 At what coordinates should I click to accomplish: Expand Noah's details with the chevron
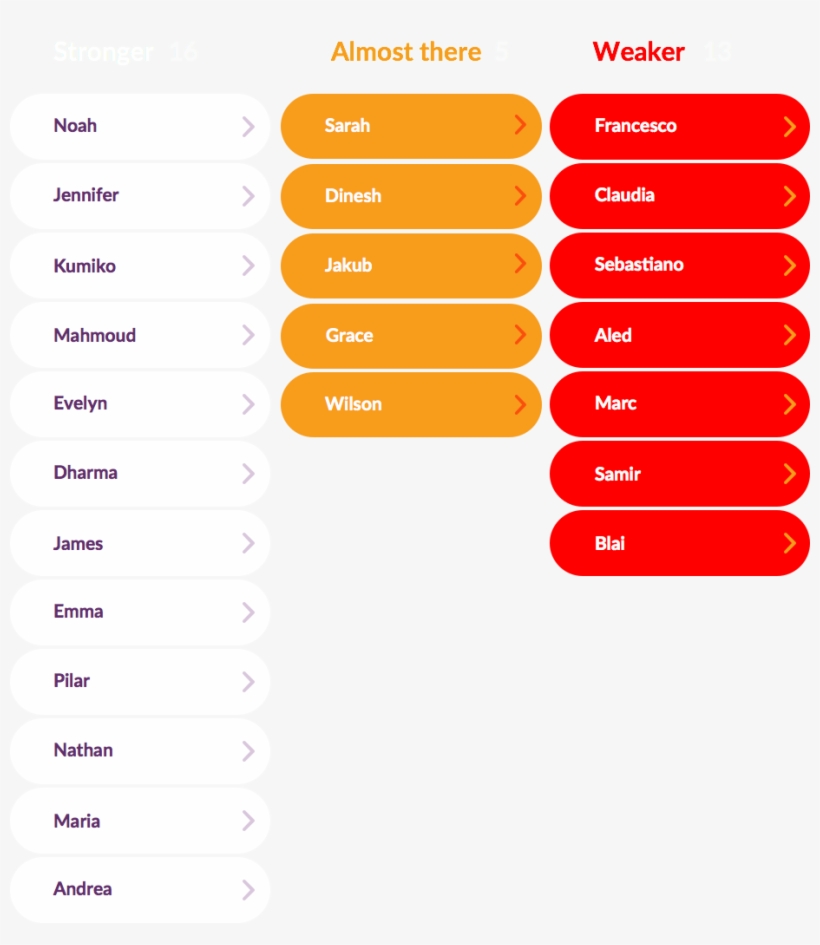tap(249, 126)
